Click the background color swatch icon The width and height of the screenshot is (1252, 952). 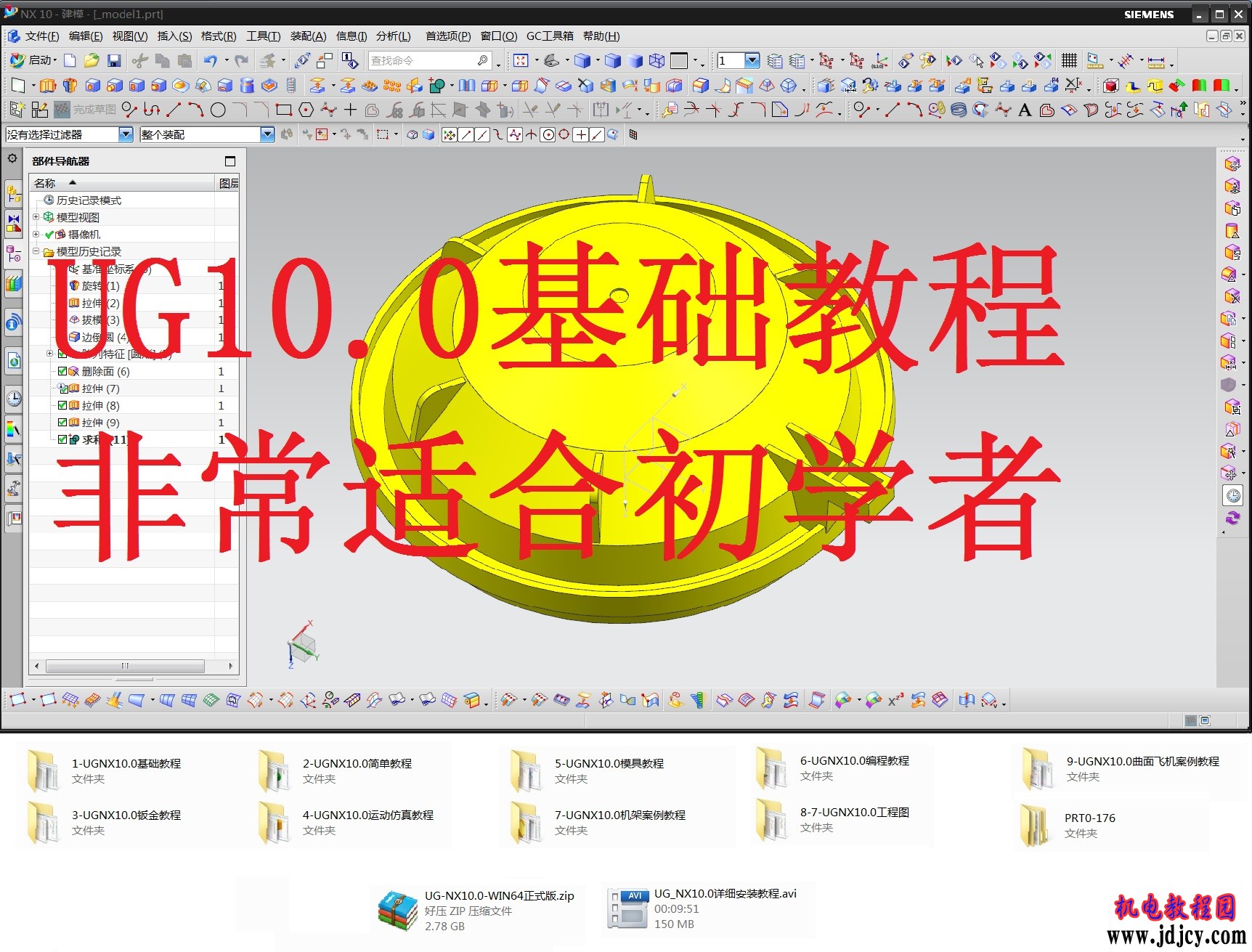679,60
